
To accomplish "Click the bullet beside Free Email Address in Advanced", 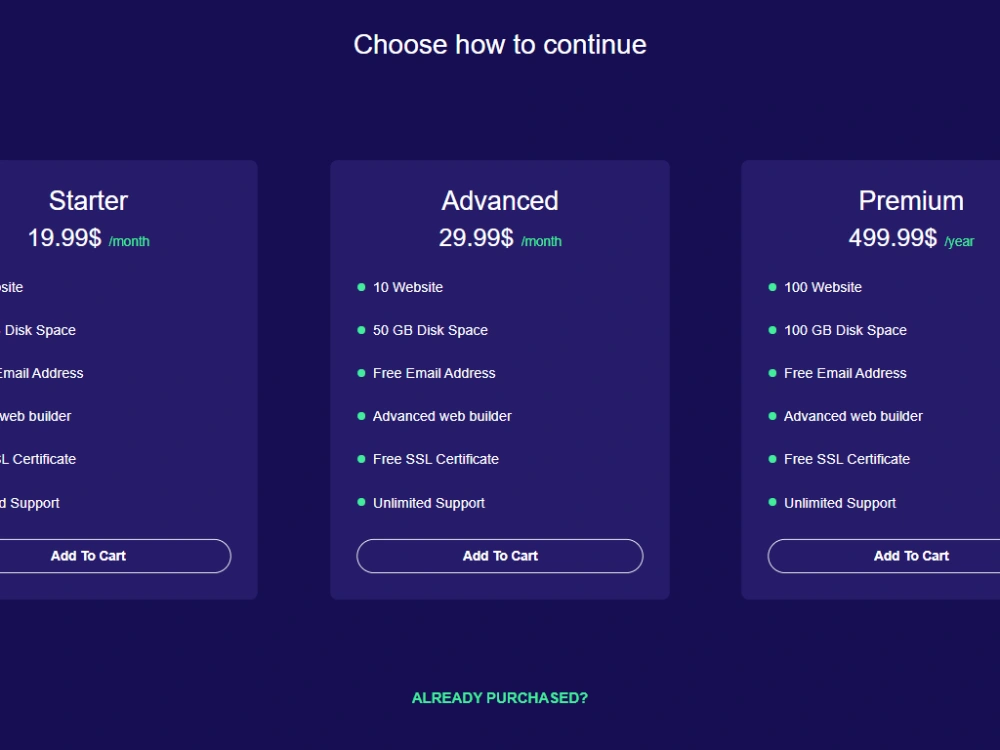I will (x=359, y=373).
